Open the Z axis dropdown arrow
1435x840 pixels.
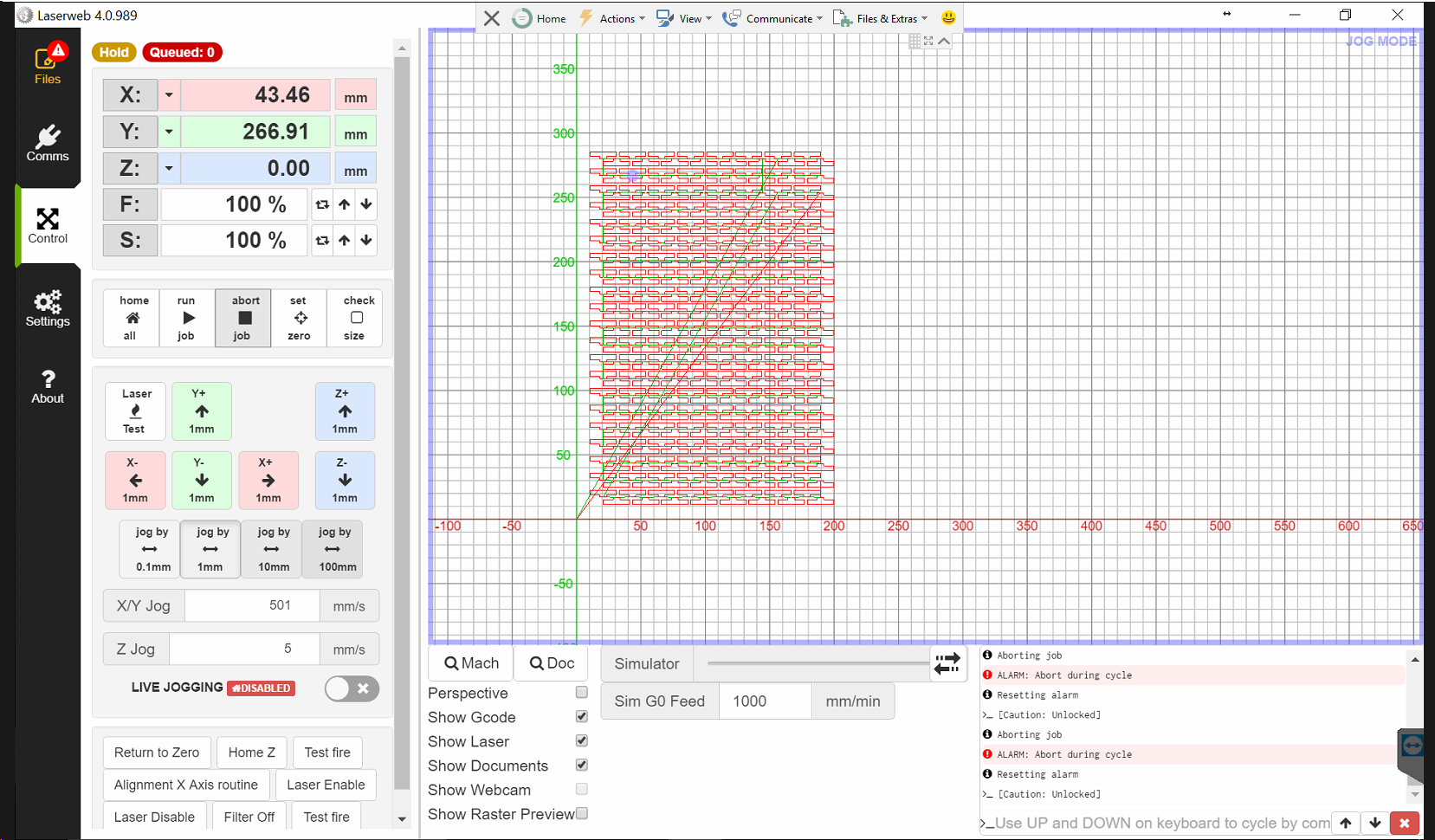(x=169, y=168)
